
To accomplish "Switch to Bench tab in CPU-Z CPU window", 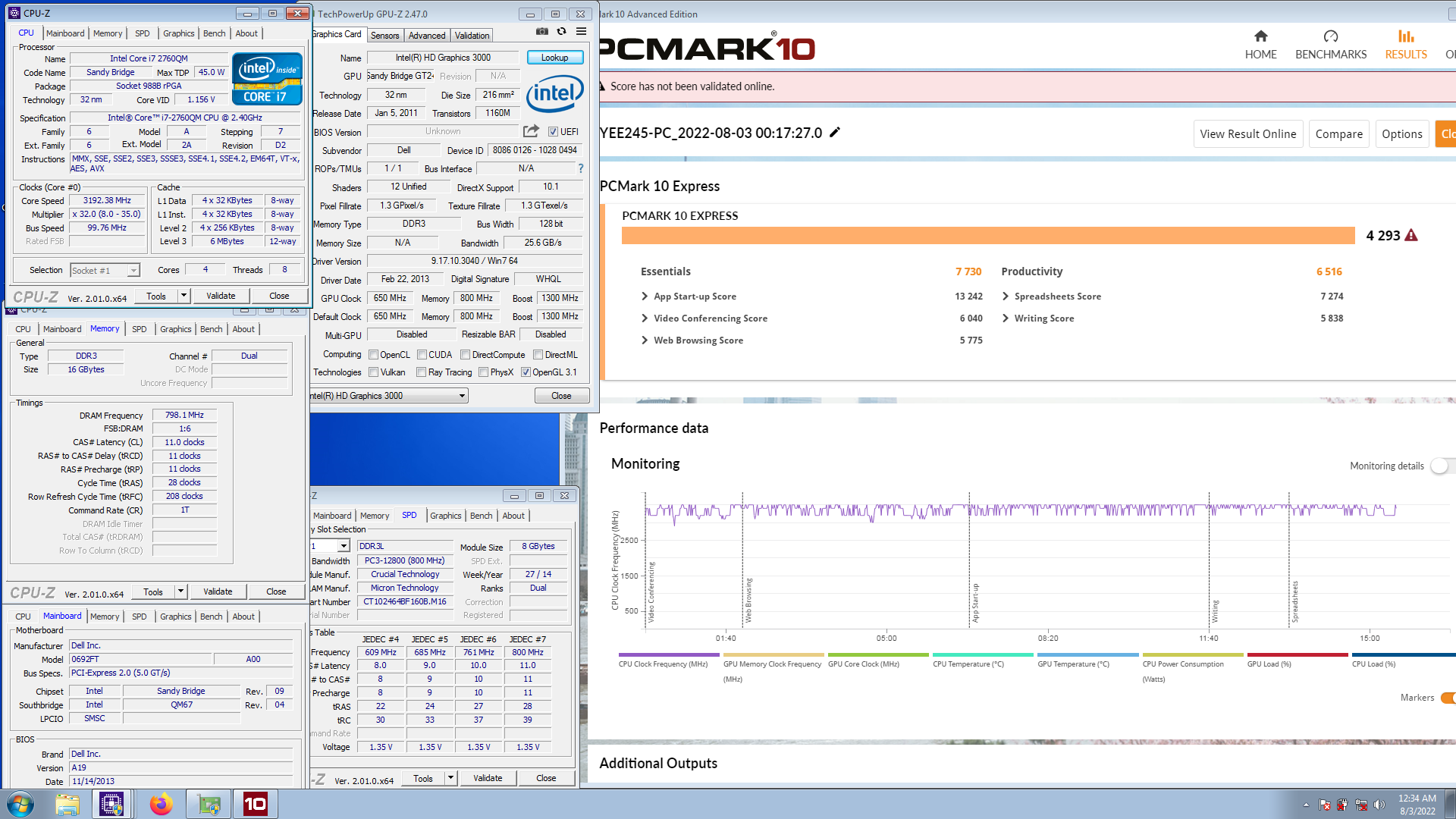I will pyautogui.click(x=215, y=33).
